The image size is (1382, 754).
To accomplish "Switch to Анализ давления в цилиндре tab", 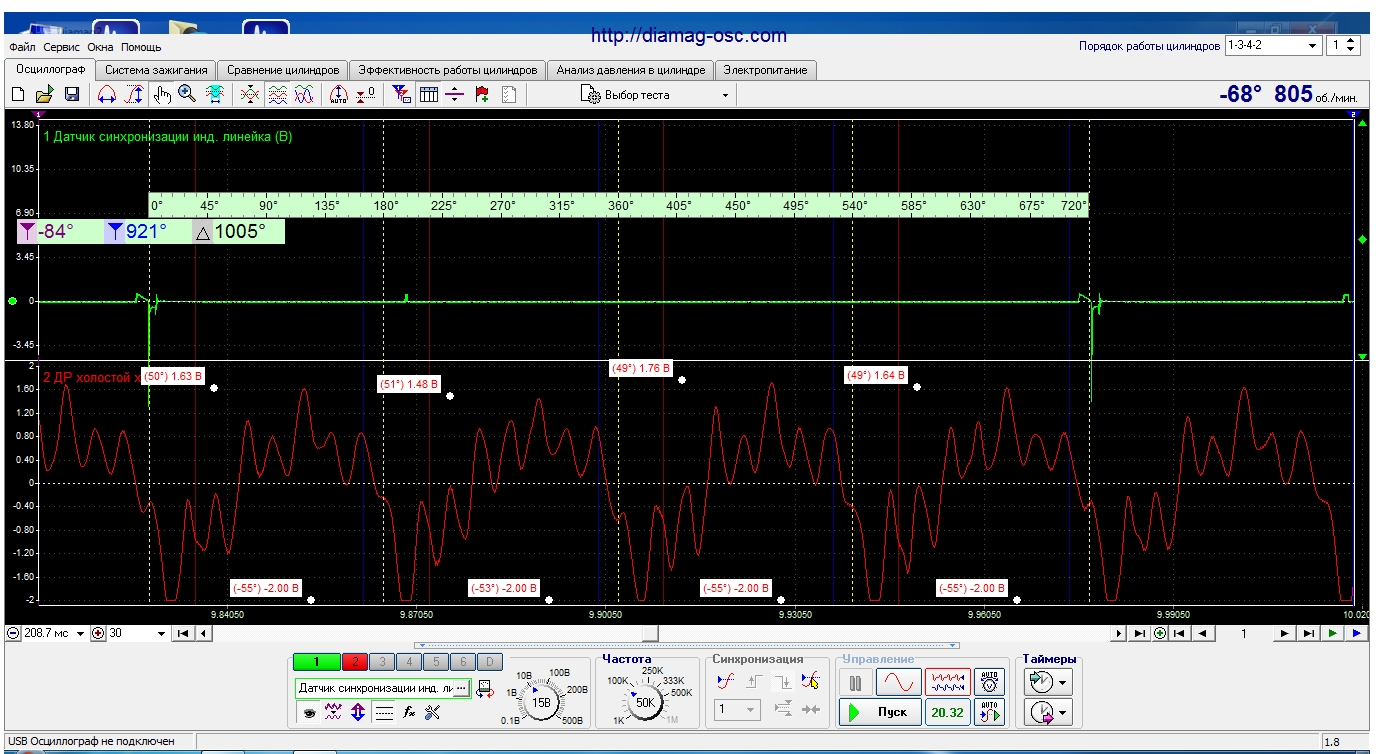I will [631, 70].
